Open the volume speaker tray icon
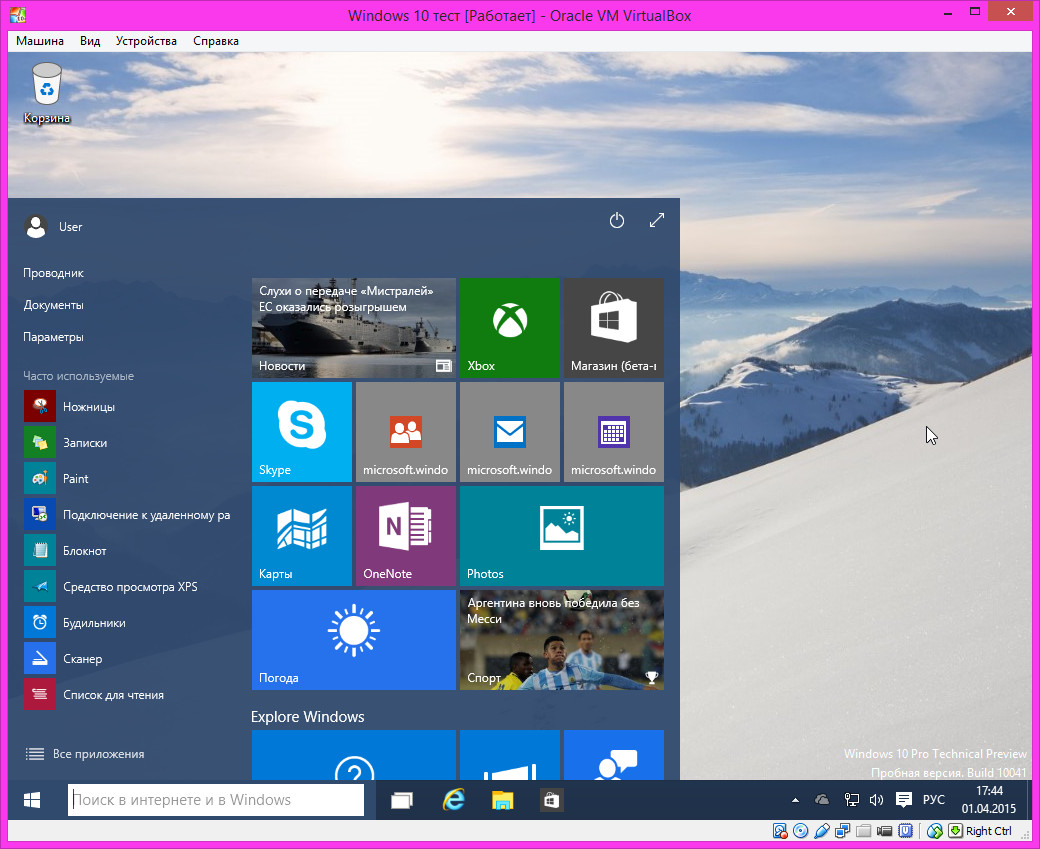Screen dimensions: 1040x849 [876, 800]
